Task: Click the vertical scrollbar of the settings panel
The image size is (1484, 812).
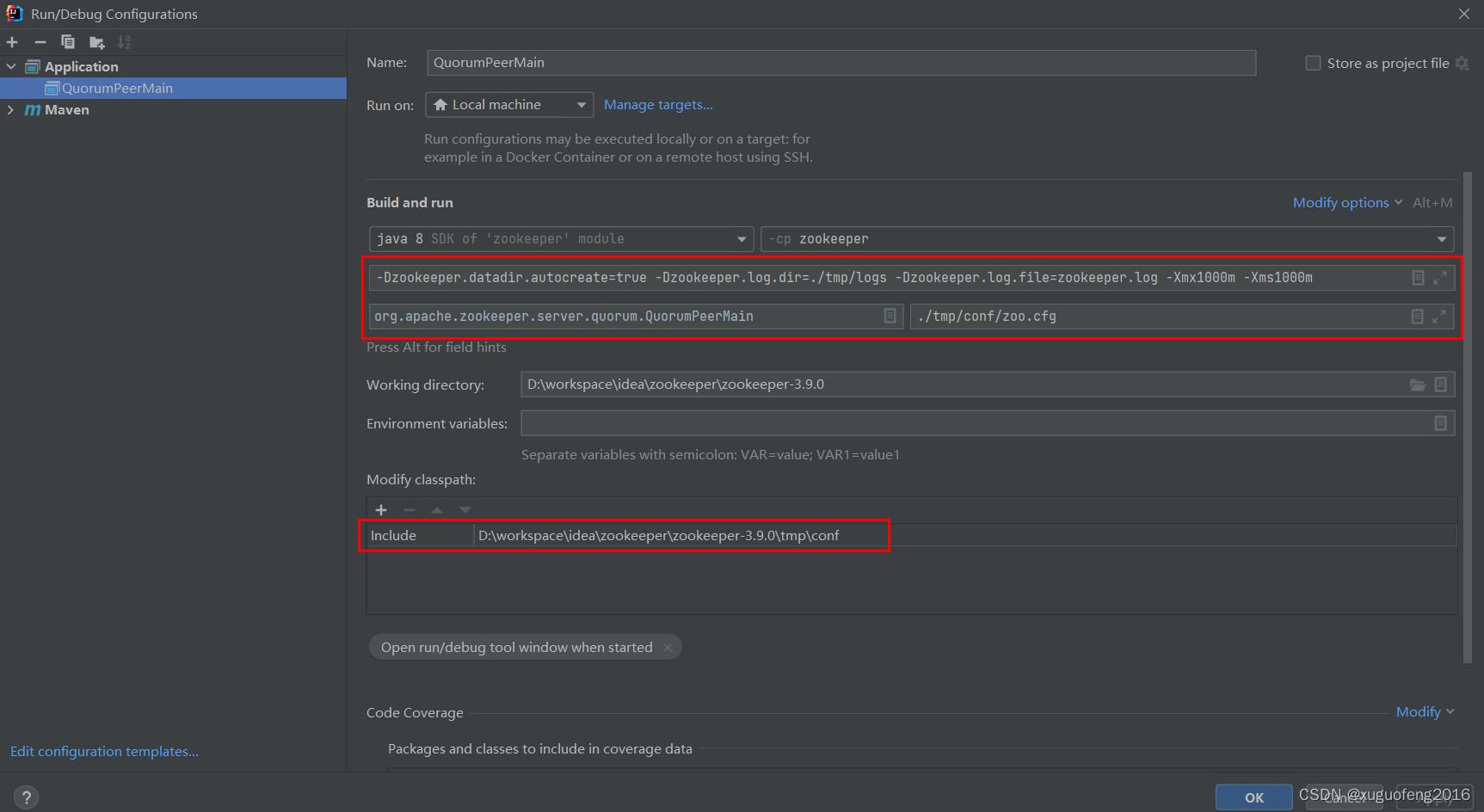Action: coord(1468,418)
